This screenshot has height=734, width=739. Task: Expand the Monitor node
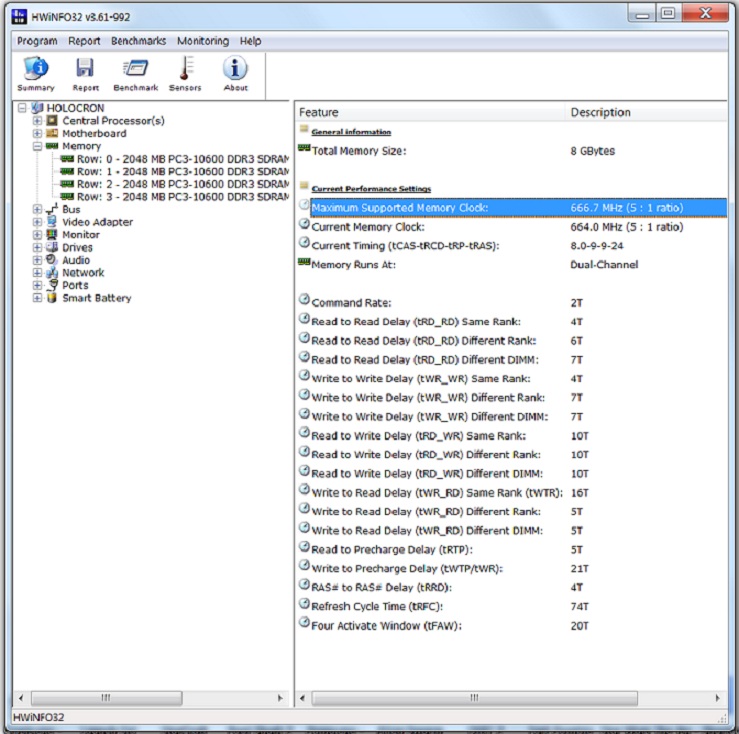tap(37, 234)
